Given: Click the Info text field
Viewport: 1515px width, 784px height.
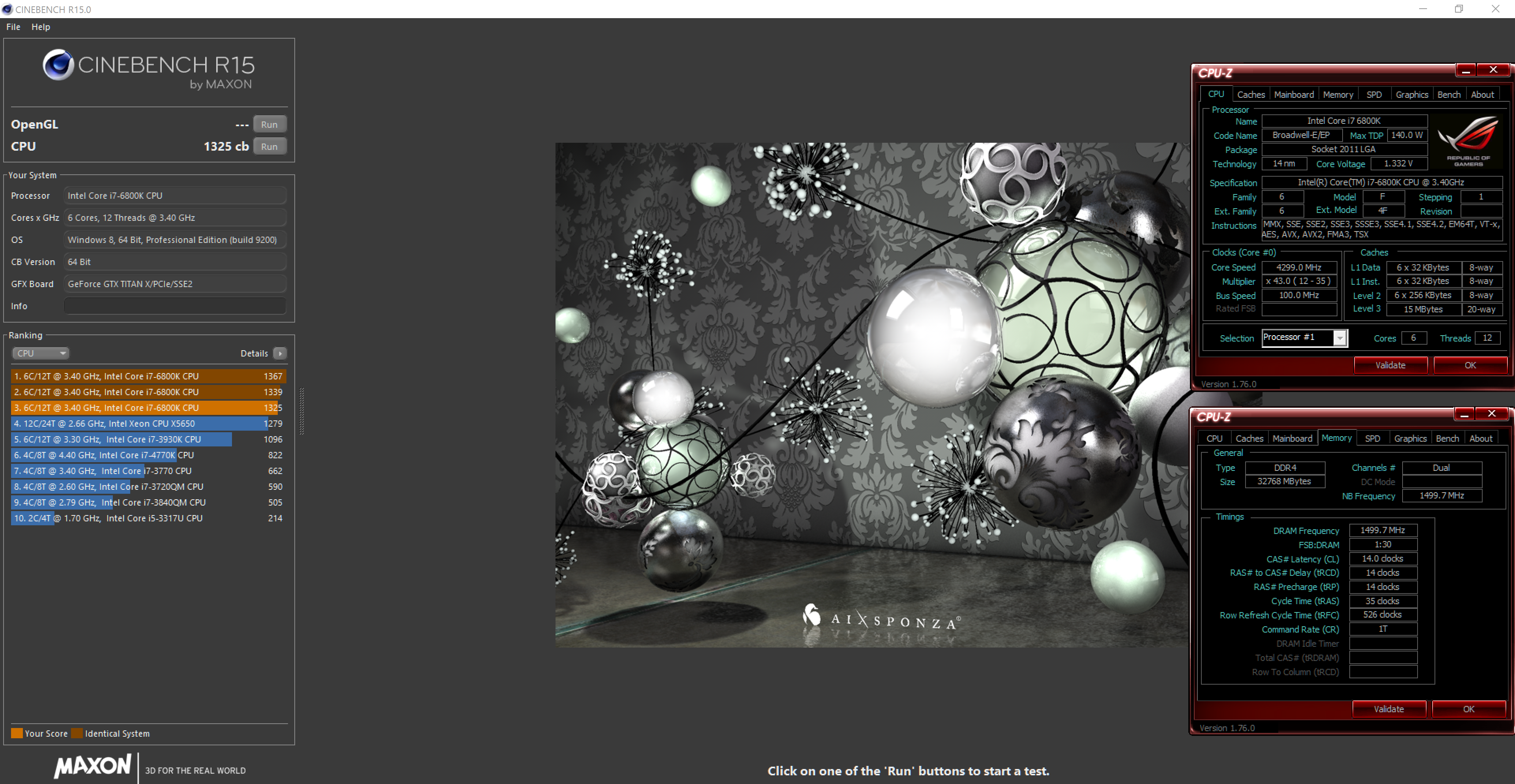Looking at the screenshot, I should click(175, 306).
